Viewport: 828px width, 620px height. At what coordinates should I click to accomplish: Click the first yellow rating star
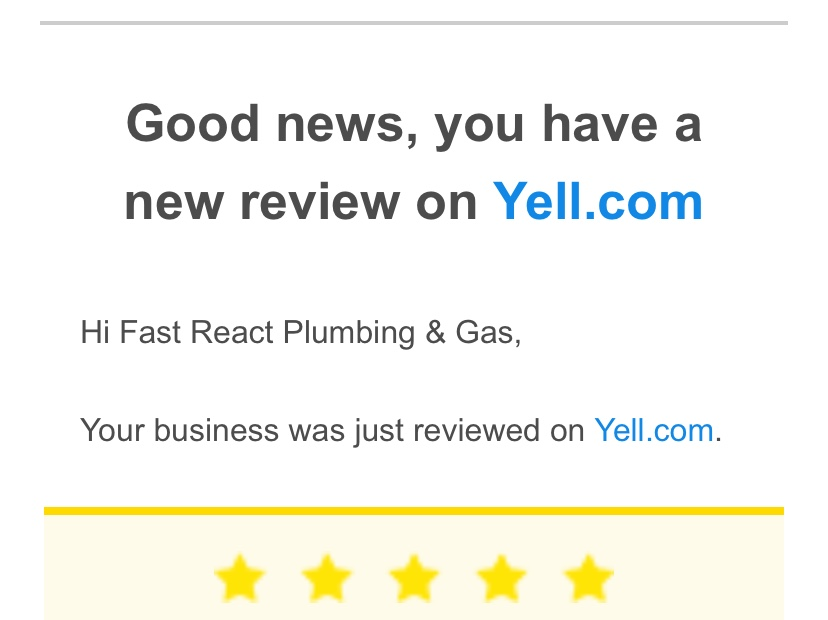[239, 578]
